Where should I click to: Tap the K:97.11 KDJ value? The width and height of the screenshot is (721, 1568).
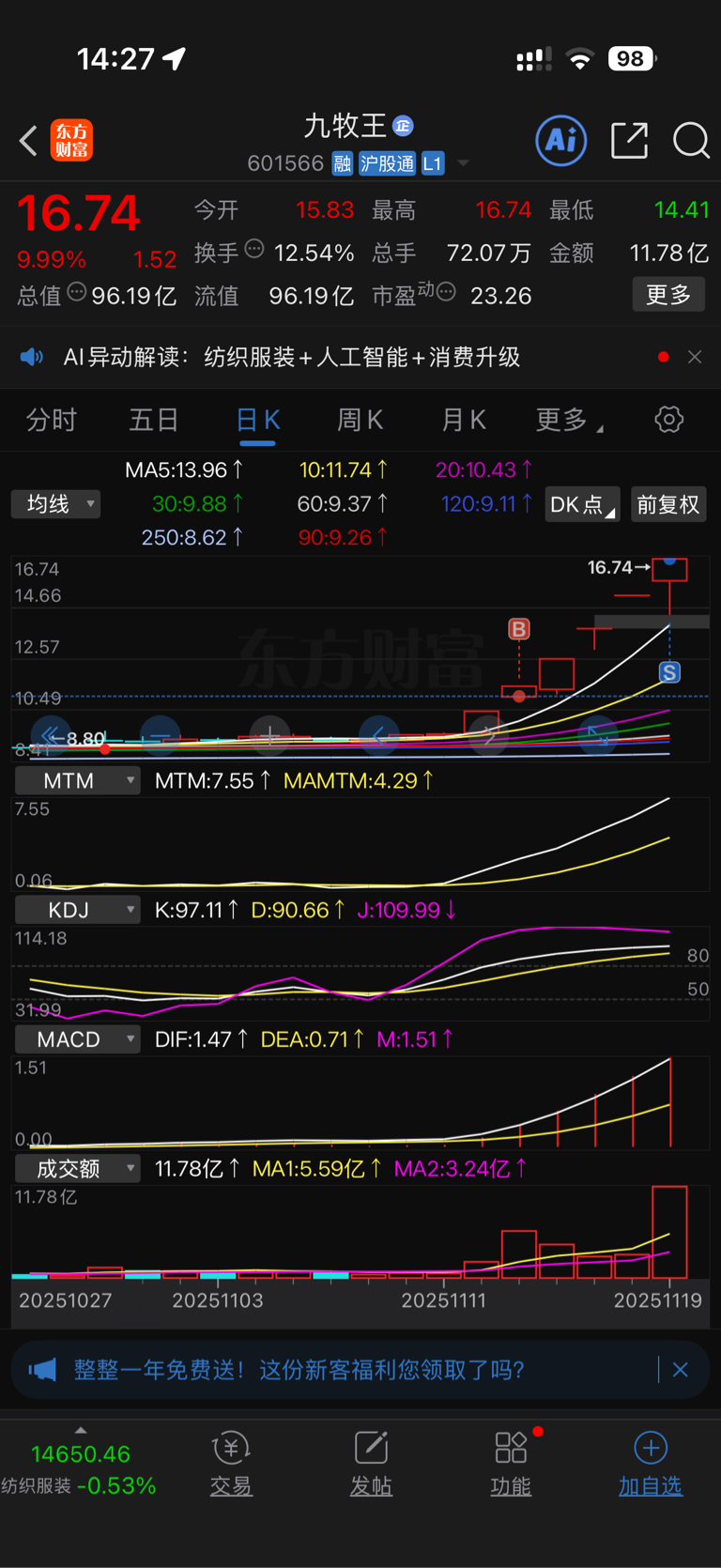tap(197, 910)
